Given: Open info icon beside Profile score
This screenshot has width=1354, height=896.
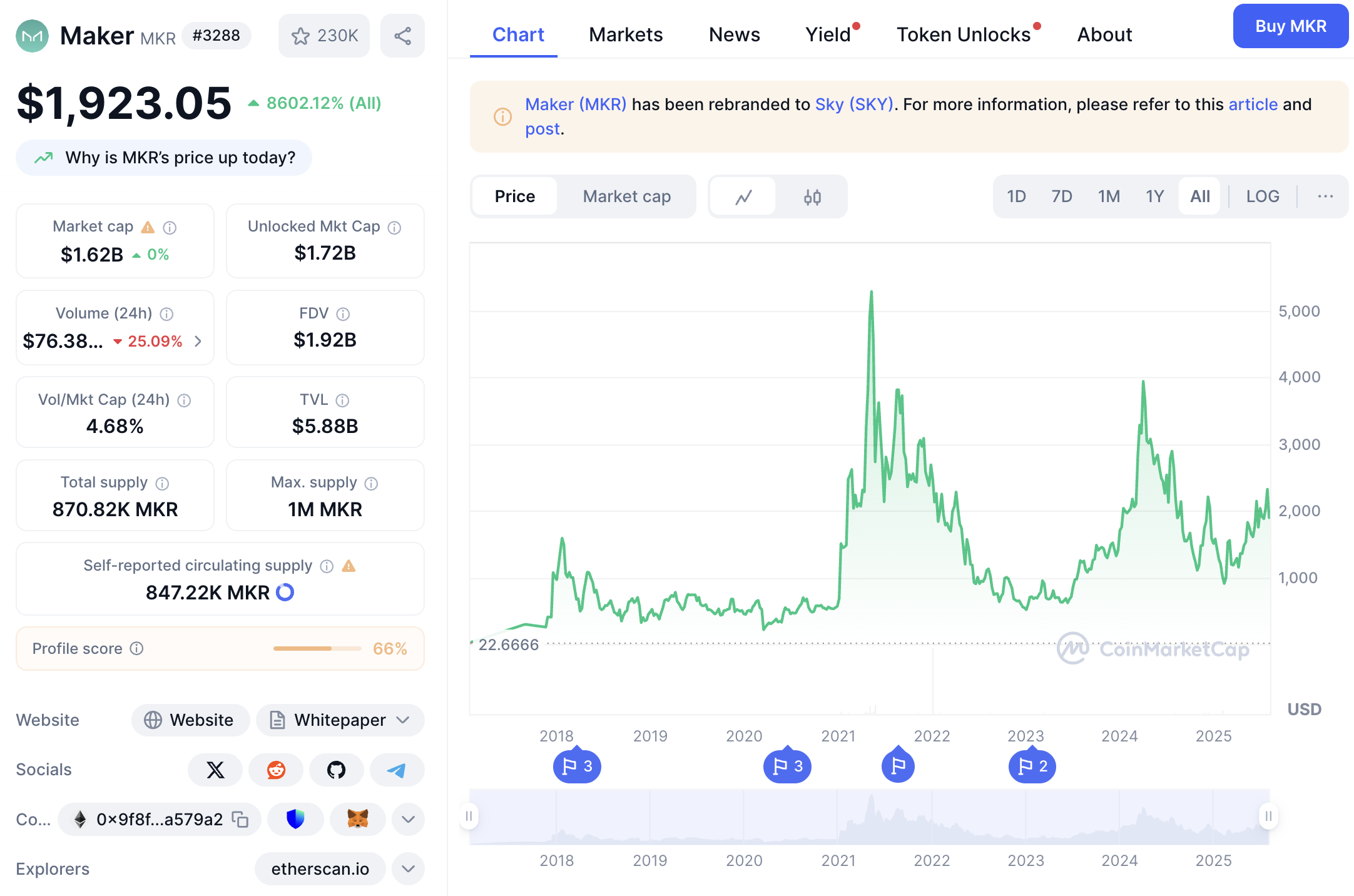Looking at the screenshot, I should [136, 648].
